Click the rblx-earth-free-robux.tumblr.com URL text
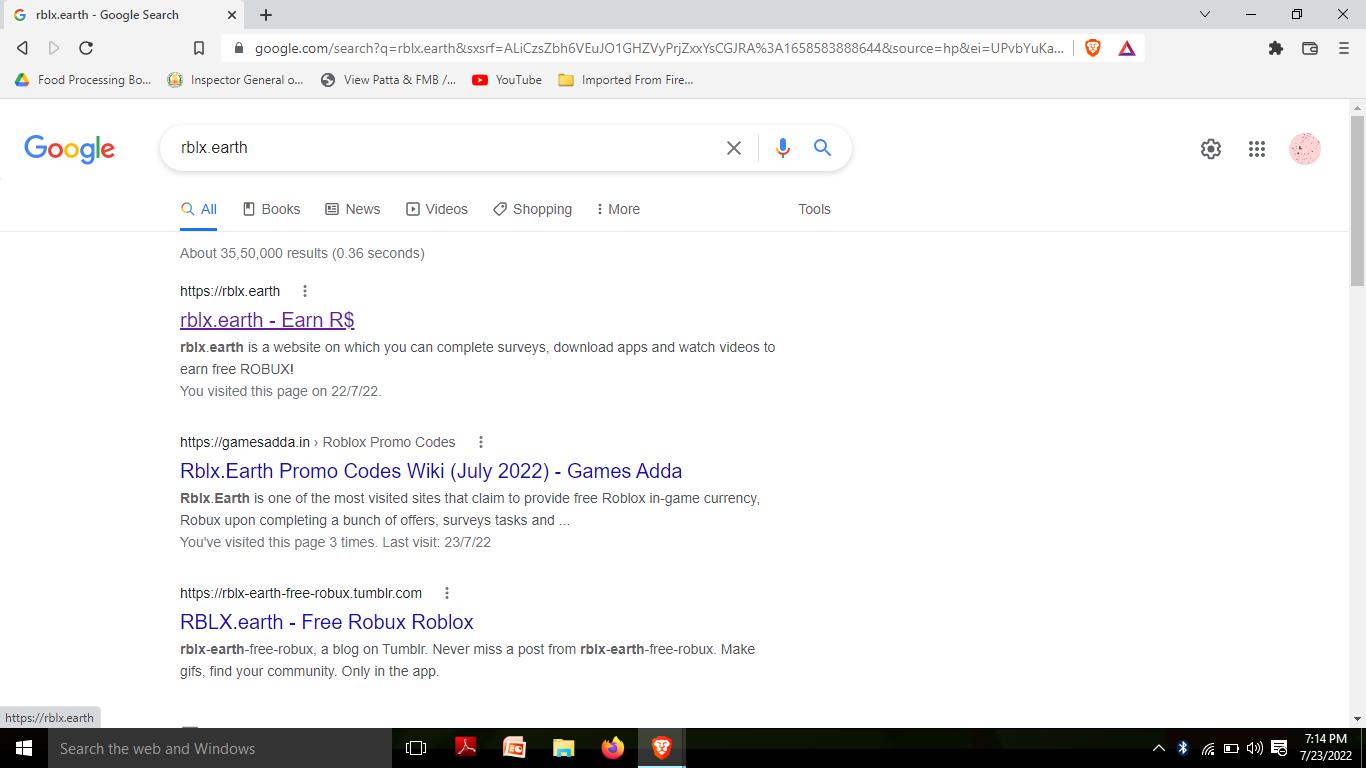This screenshot has height=768, width=1366. (x=301, y=593)
